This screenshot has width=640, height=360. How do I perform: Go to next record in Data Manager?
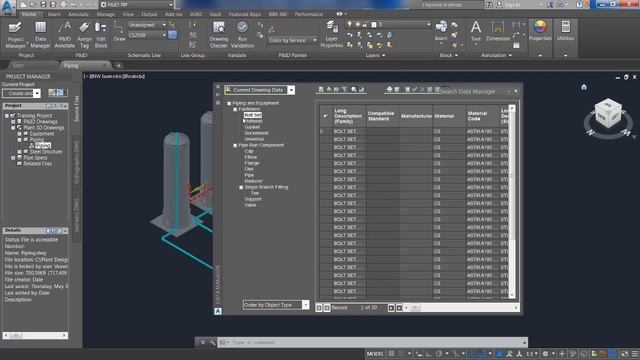[391, 308]
